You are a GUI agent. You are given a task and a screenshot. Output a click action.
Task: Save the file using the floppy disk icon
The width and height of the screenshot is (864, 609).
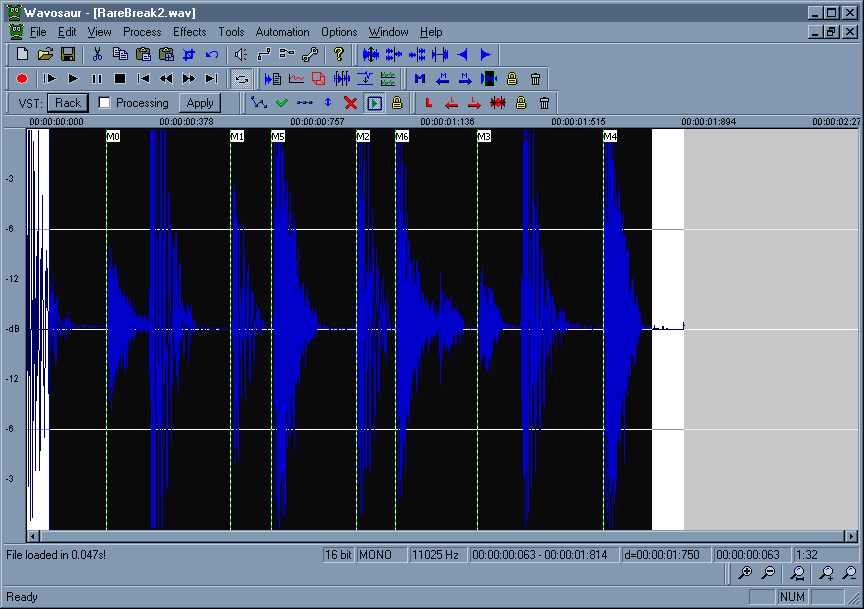tap(68, 54)
